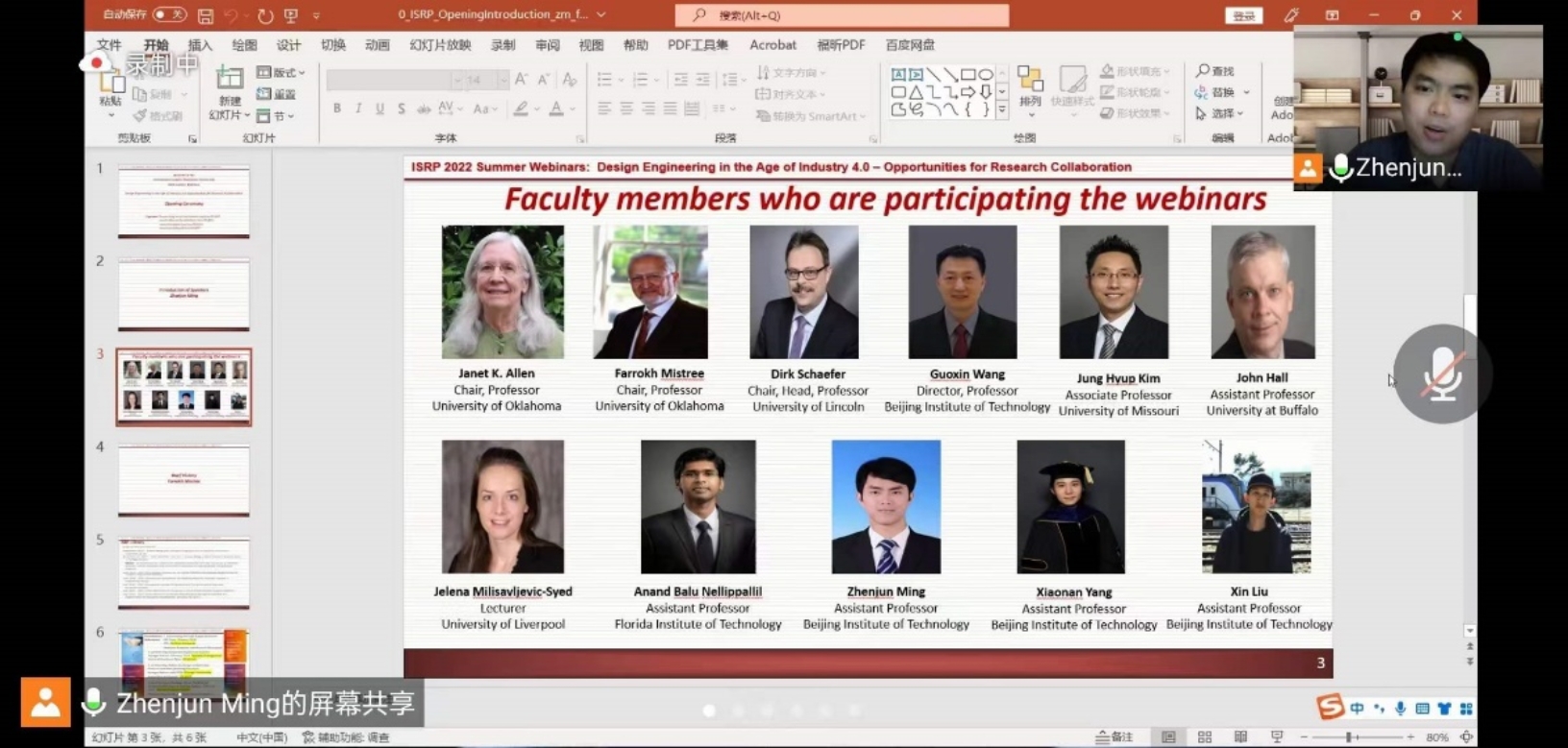Click the Arrange (排列) icon
1568x748 pixels.
(x=1030, y=82)
